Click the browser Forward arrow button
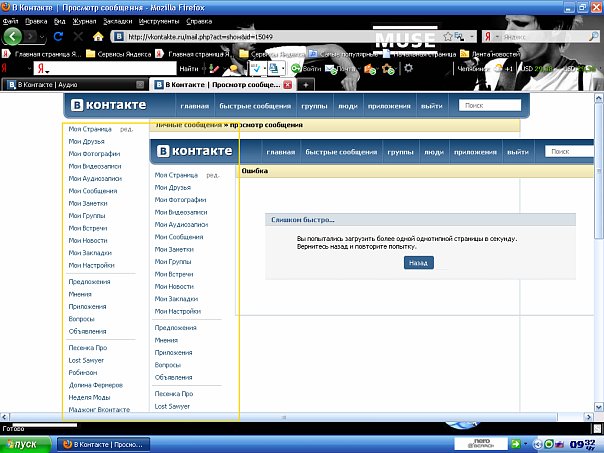 point(31,37)
